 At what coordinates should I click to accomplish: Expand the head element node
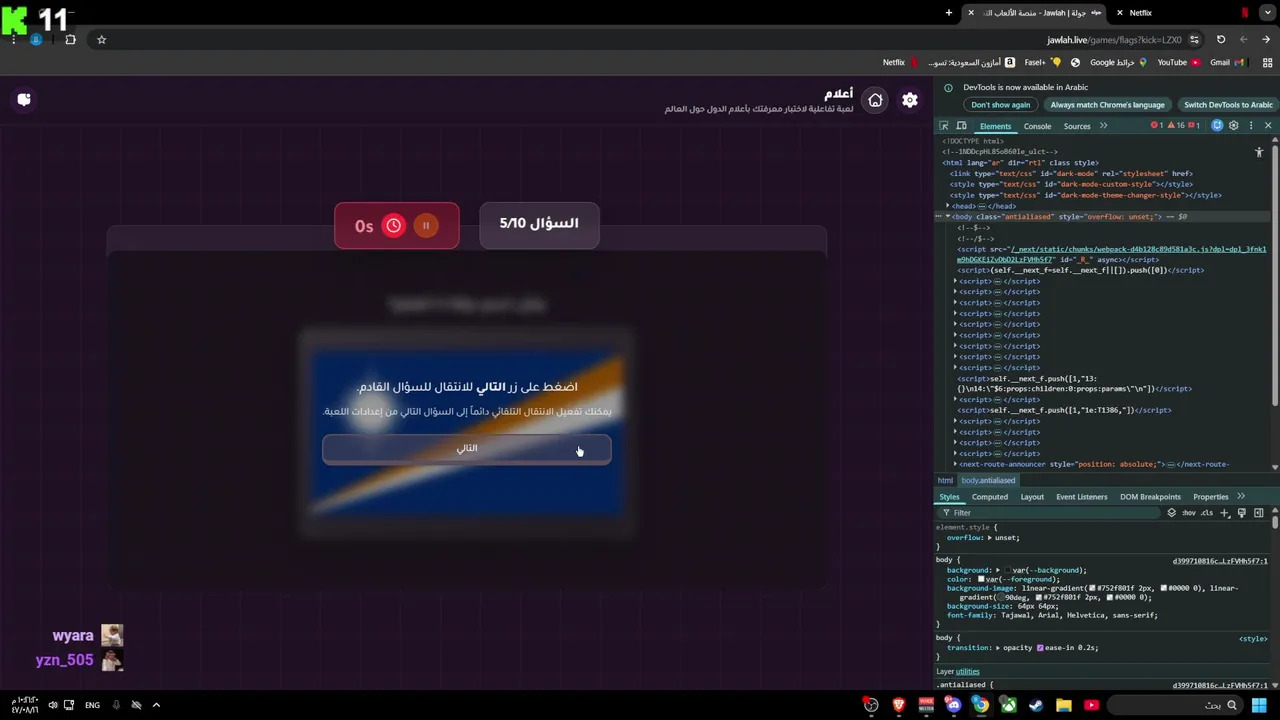pos(948,206)
